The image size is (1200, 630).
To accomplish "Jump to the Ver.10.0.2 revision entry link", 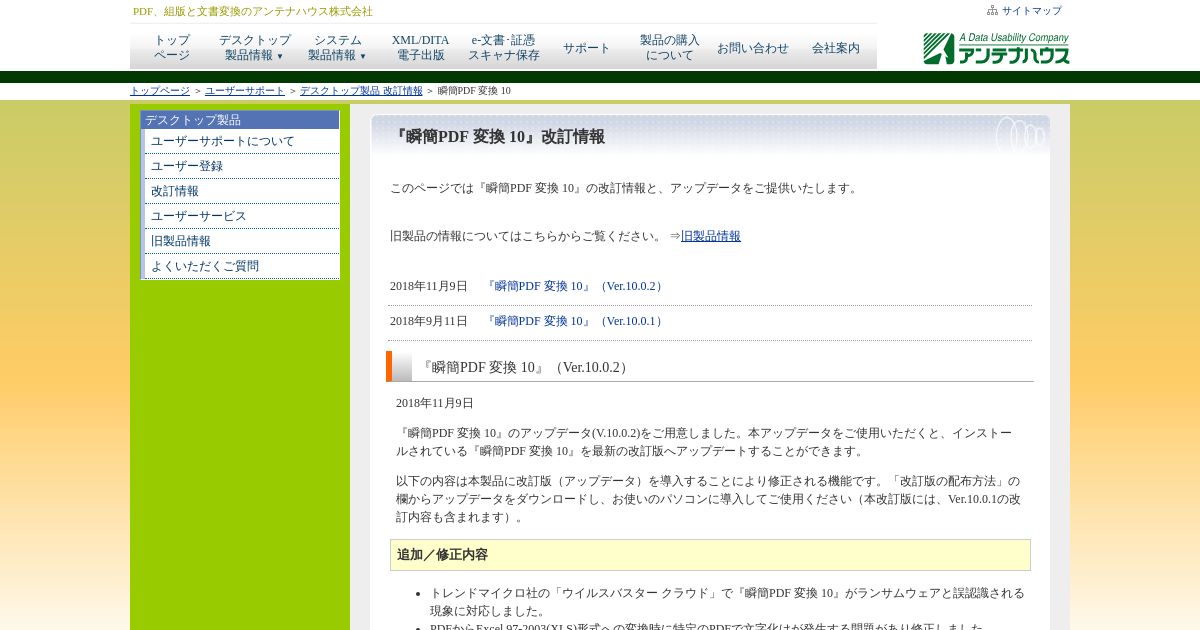I will (x=575, y=286).
